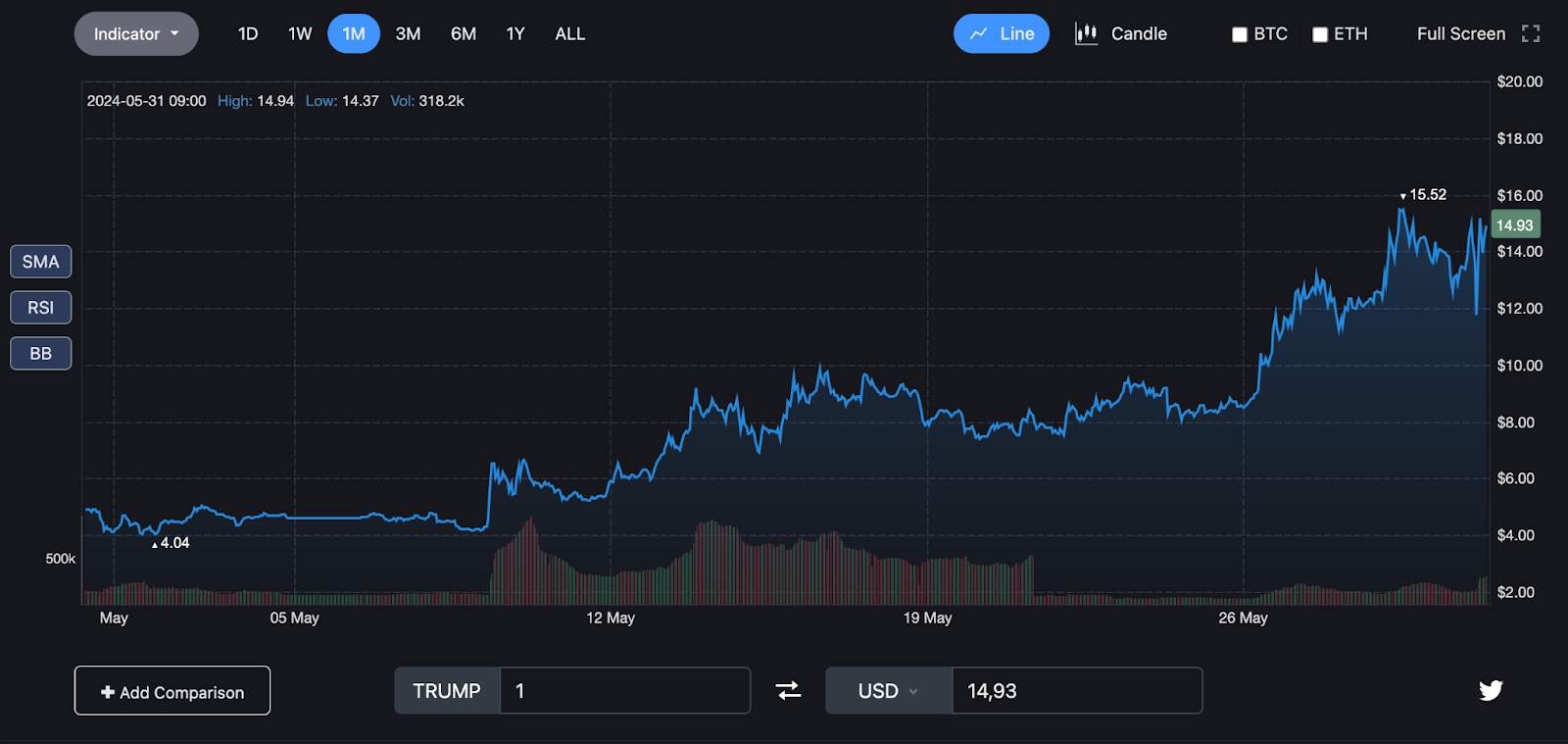The image size is (1568, 744).
Task: Share chart via the Twitter icon
Action: click(x=1491, y=691)
